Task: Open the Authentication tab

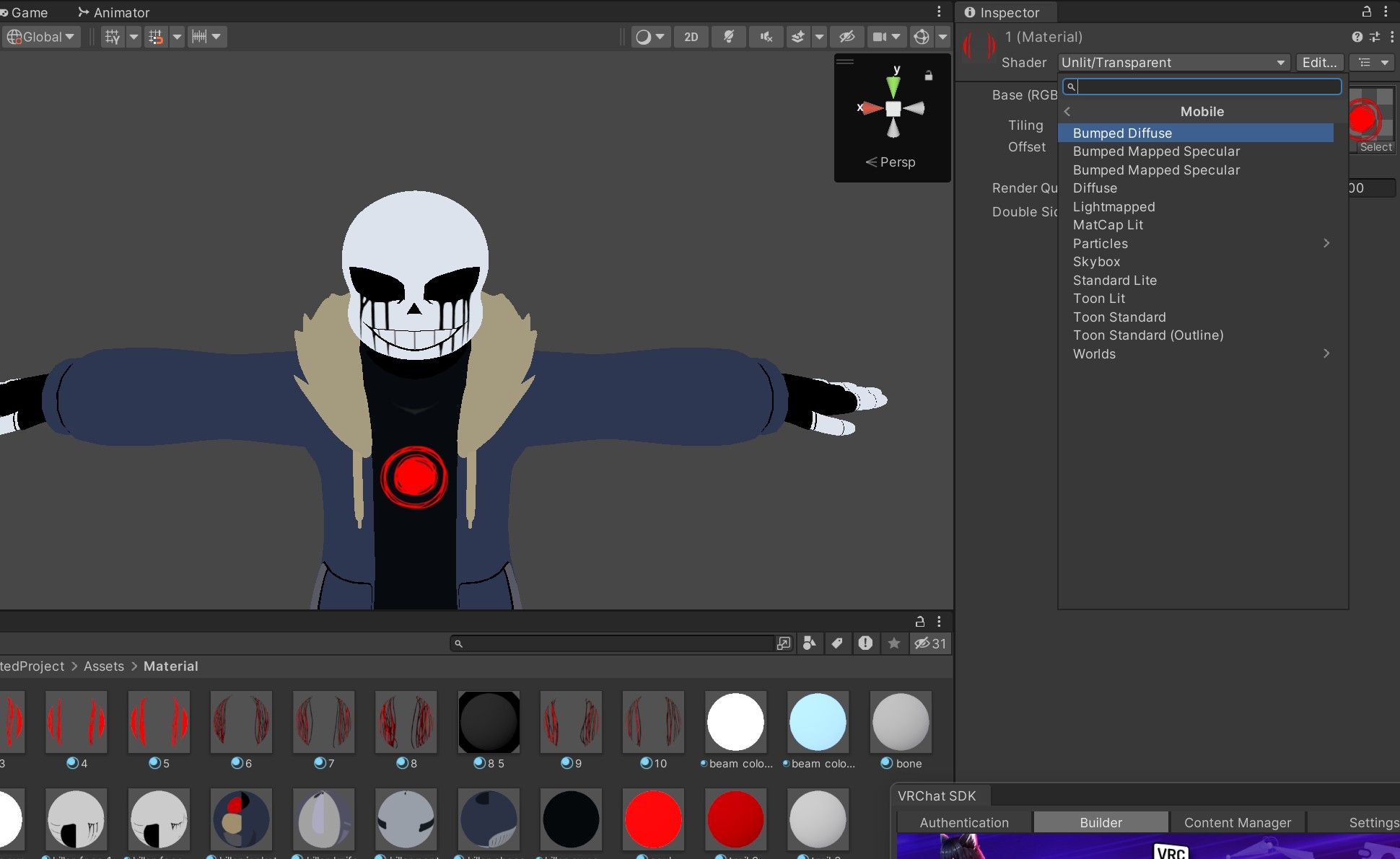Action: (964, 823)
